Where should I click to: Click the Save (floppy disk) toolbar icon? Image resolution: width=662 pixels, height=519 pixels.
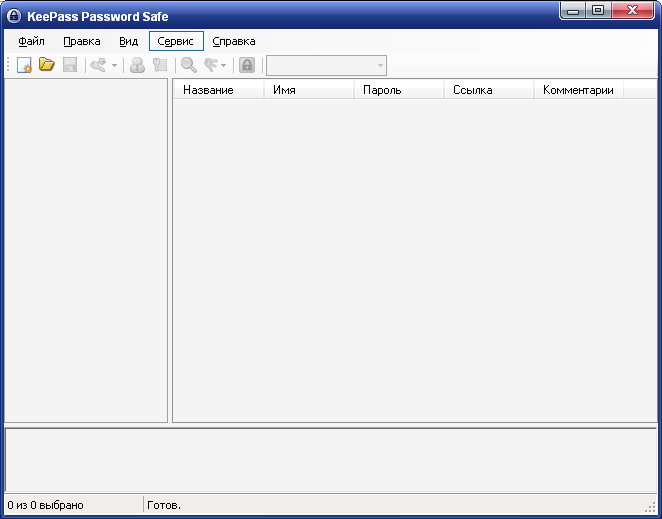pos(70,65)
